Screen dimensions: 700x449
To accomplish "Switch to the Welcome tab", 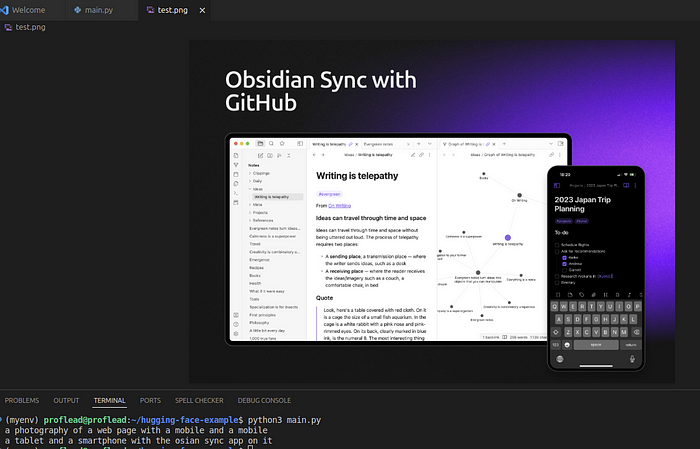I will pos(29,10).
